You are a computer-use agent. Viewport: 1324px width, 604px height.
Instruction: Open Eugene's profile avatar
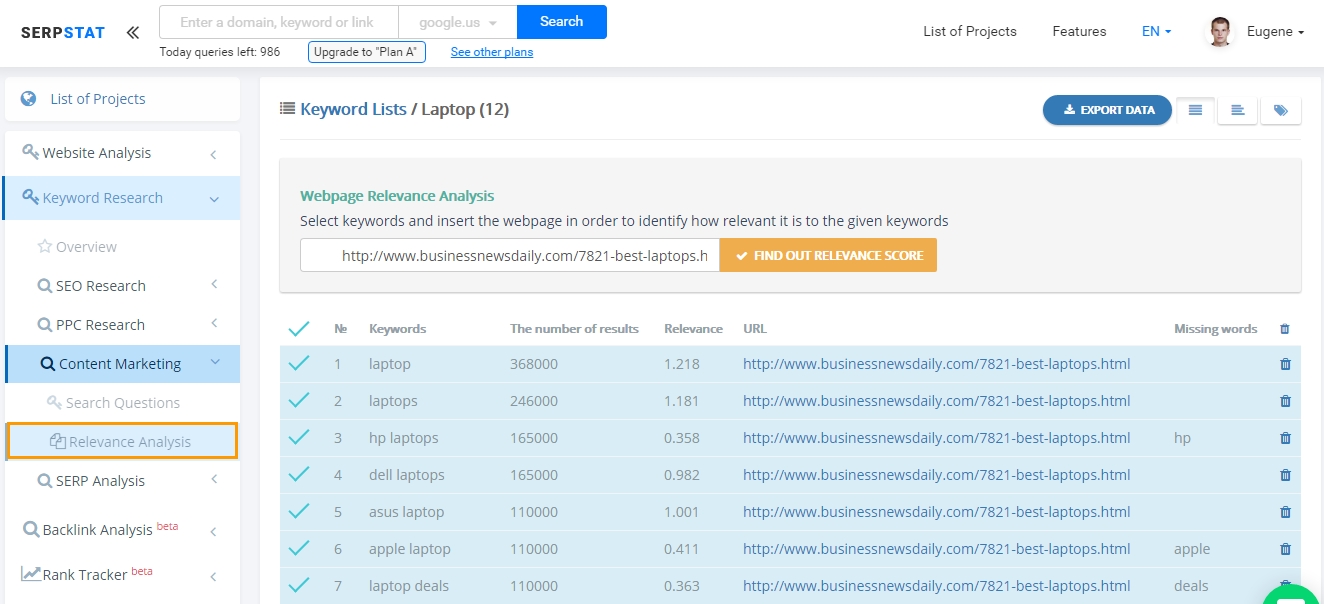point(1220,32)
